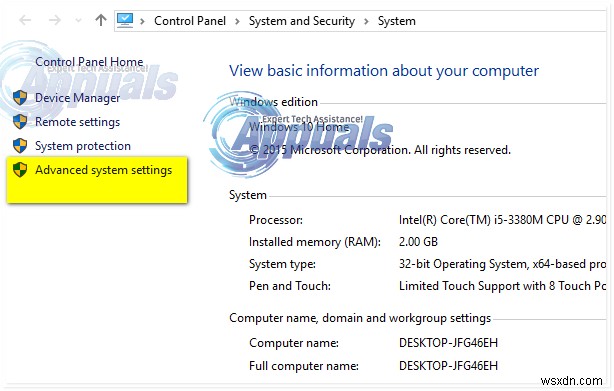Click the 2.00 GB installed memory value
This screenshot has height=391, width=614.
[418, 242]
